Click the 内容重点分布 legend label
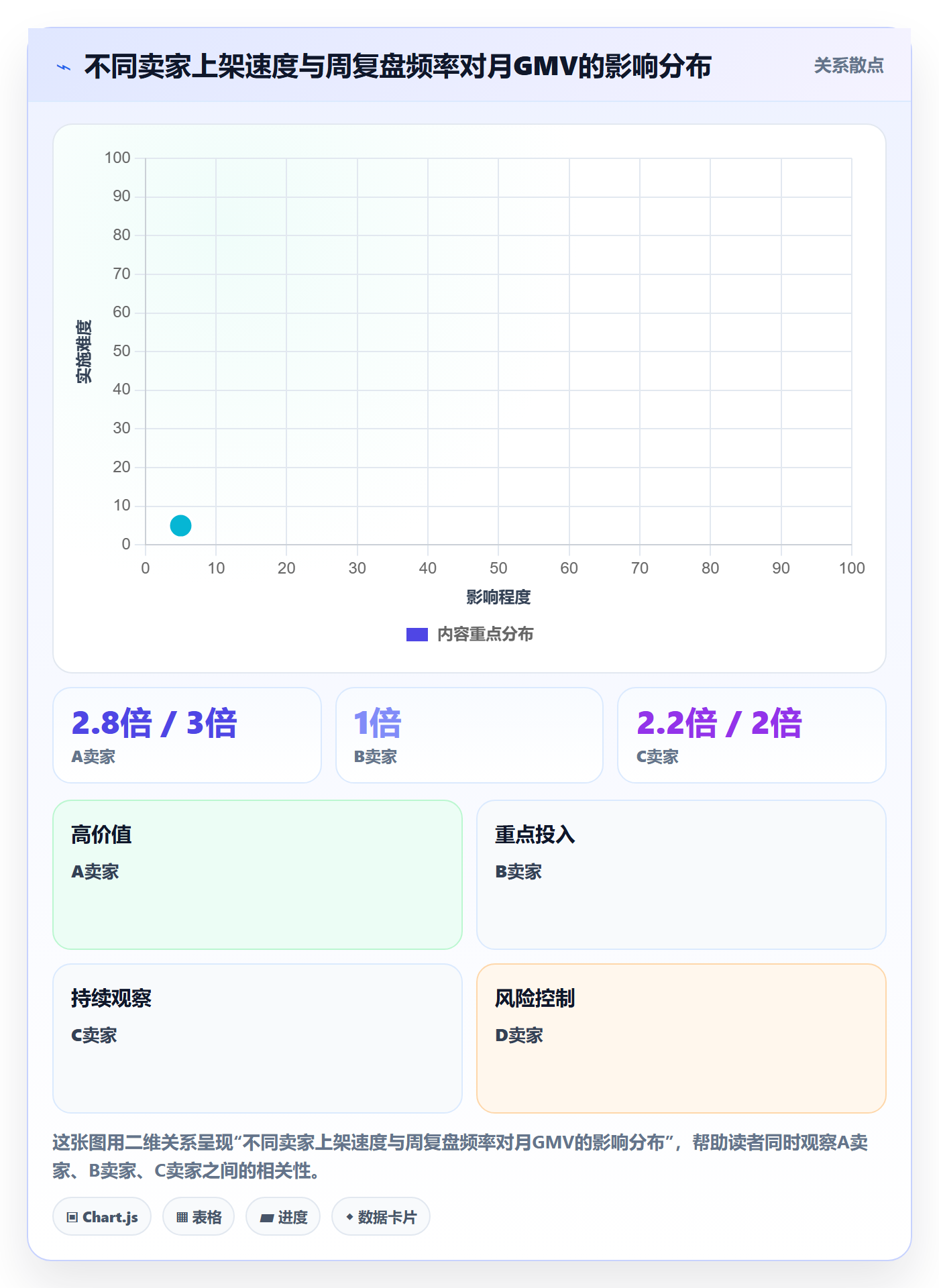Viewport: 939px width, 1288px height. 485,635
